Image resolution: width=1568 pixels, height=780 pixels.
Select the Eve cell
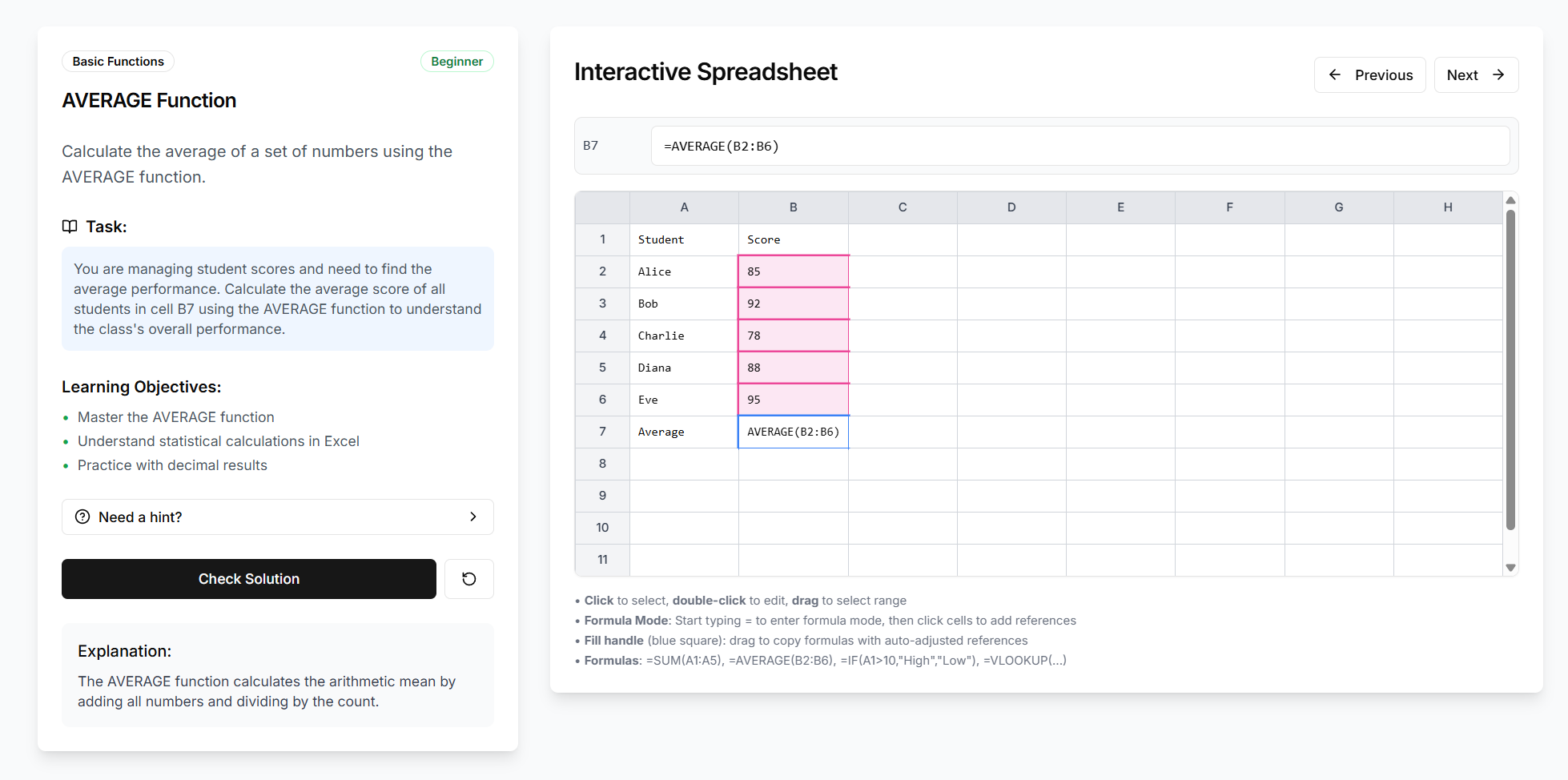pos(684,400)
